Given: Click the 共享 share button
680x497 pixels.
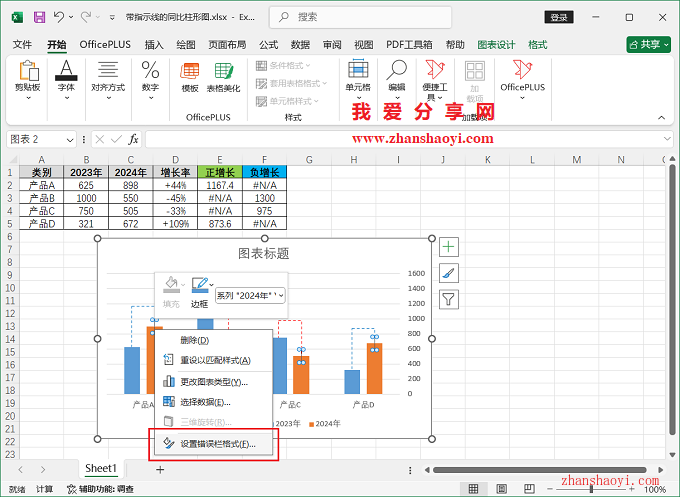Looking at the screenshot, I should pos(648,45).
